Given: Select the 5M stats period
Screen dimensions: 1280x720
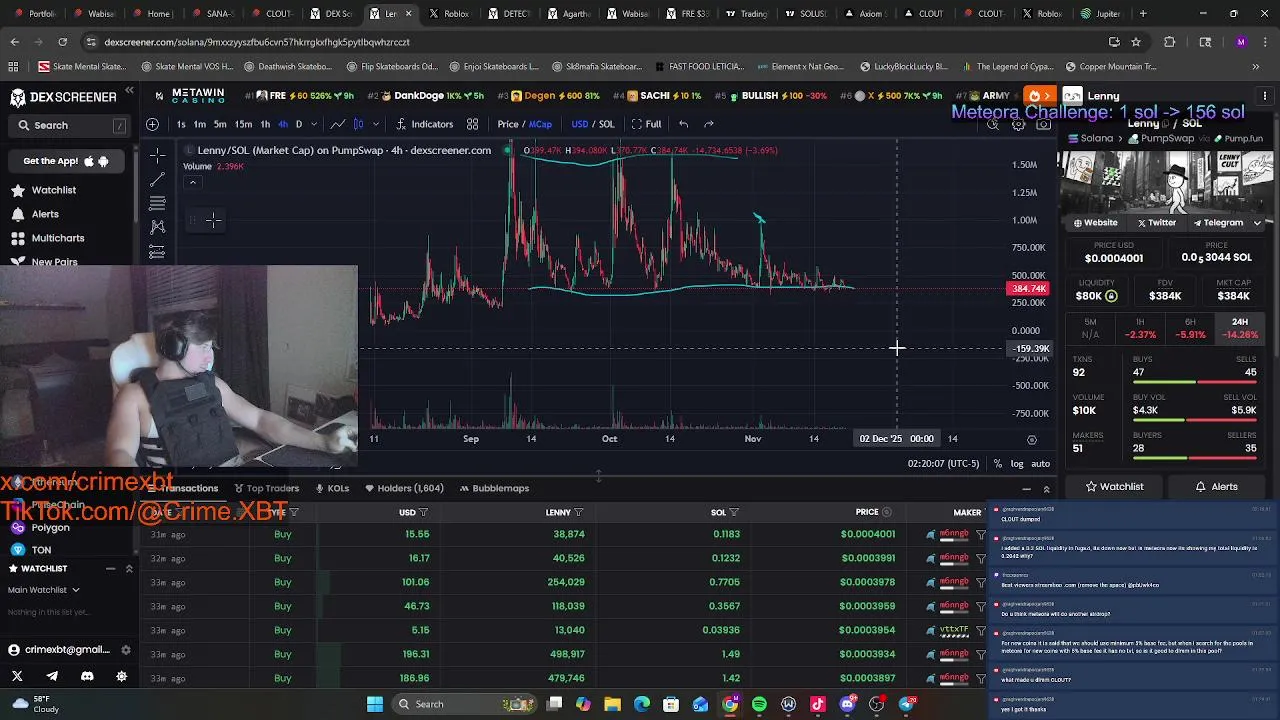Looking at the screenshot, I should tap(1090, 329).
